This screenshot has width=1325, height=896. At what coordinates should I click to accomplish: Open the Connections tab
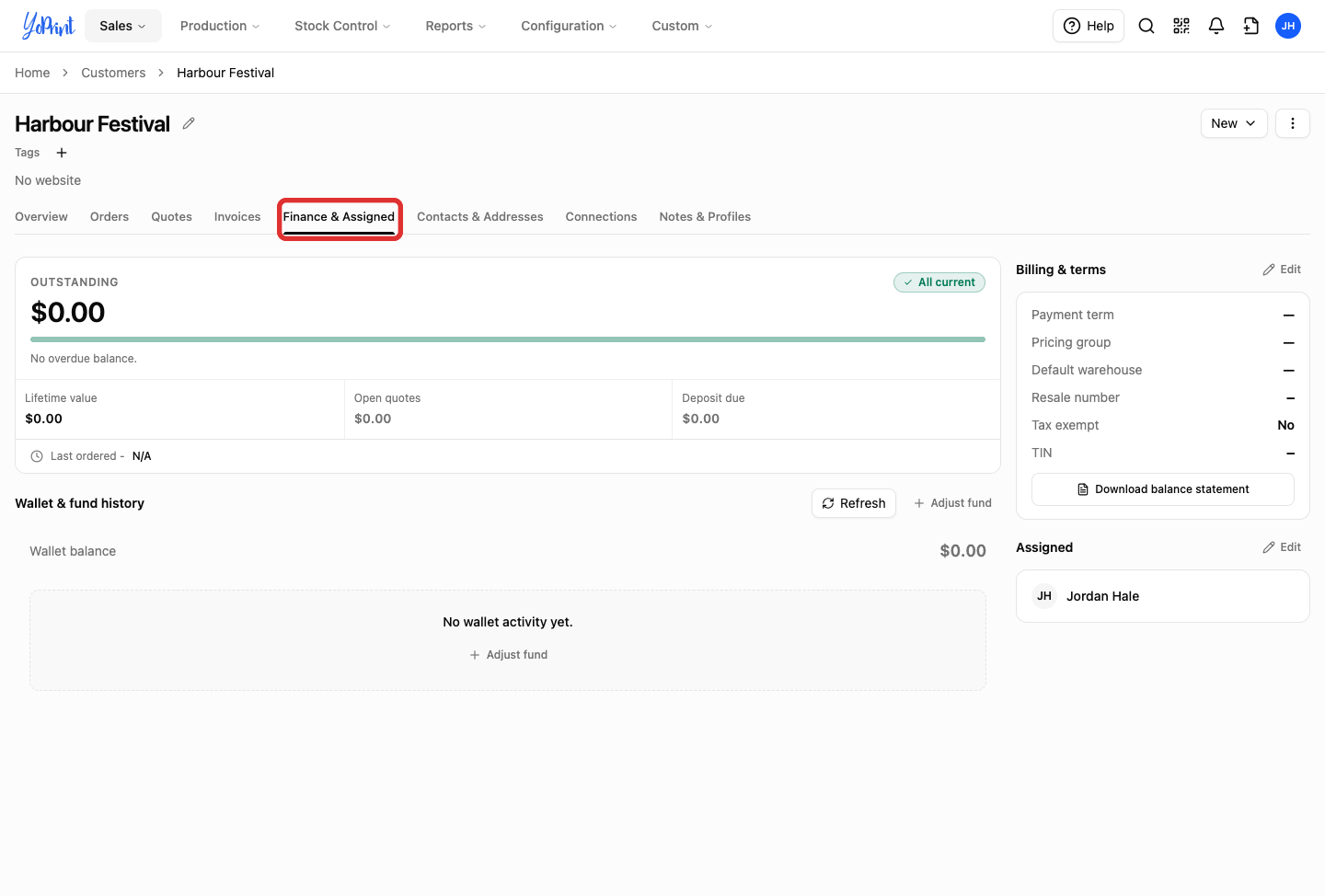click(601, 217)
